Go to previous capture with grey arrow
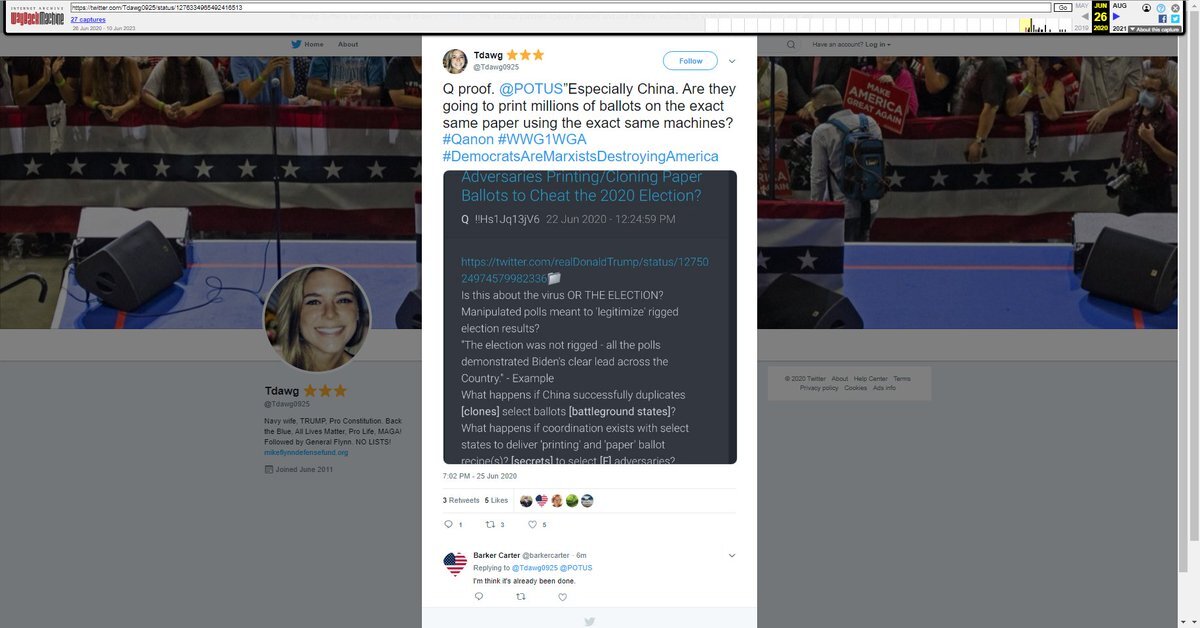The height and width of the screenshot is (628, 1200). [x=1085, y=16]
